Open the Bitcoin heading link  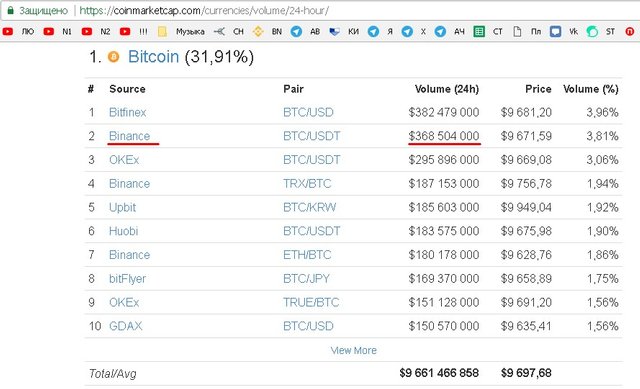(x=153, y=57)
